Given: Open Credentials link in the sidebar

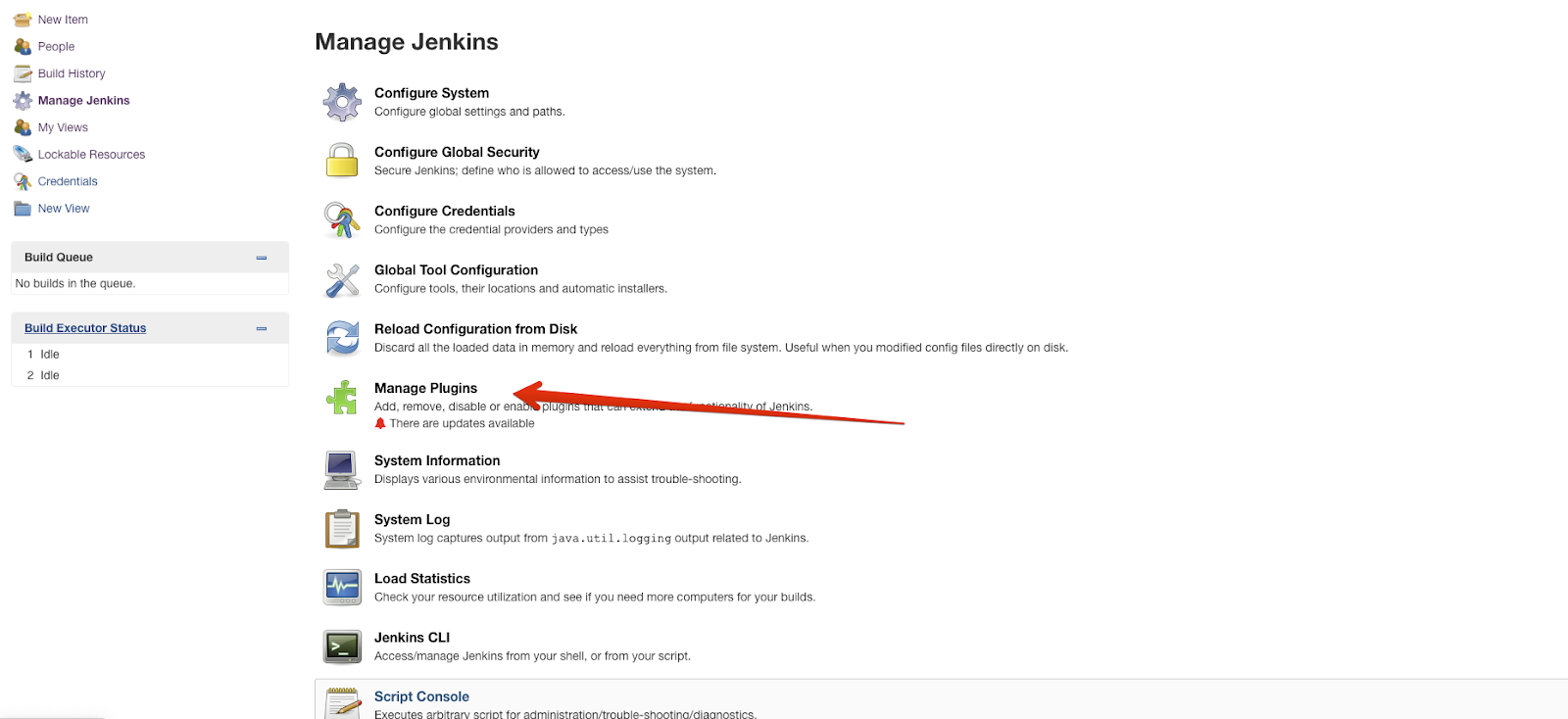Looking at the screenshot, I should [x=68, y=181].
